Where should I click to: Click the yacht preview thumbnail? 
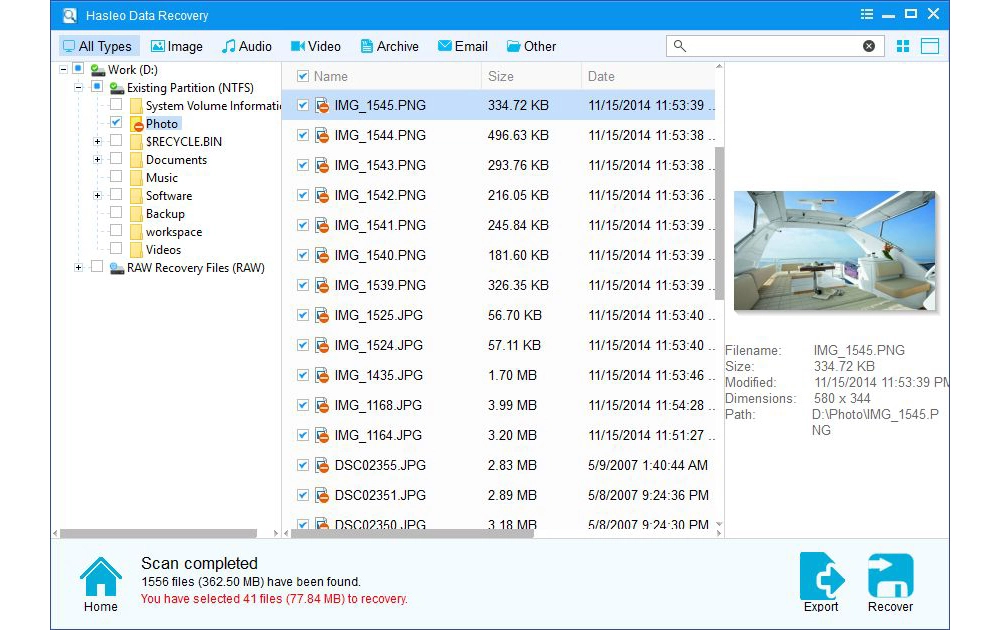[834, 251]
